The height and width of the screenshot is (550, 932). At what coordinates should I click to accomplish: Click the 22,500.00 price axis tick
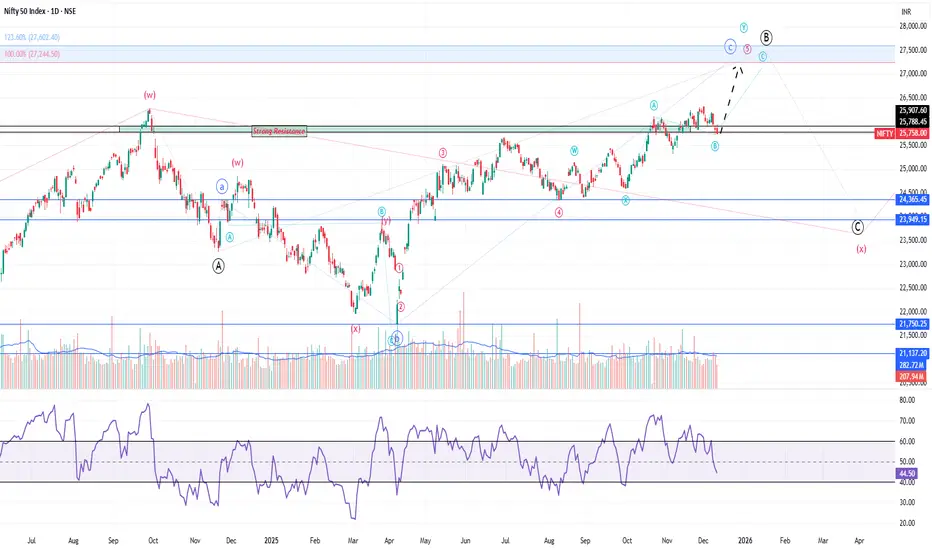(913, 288)
